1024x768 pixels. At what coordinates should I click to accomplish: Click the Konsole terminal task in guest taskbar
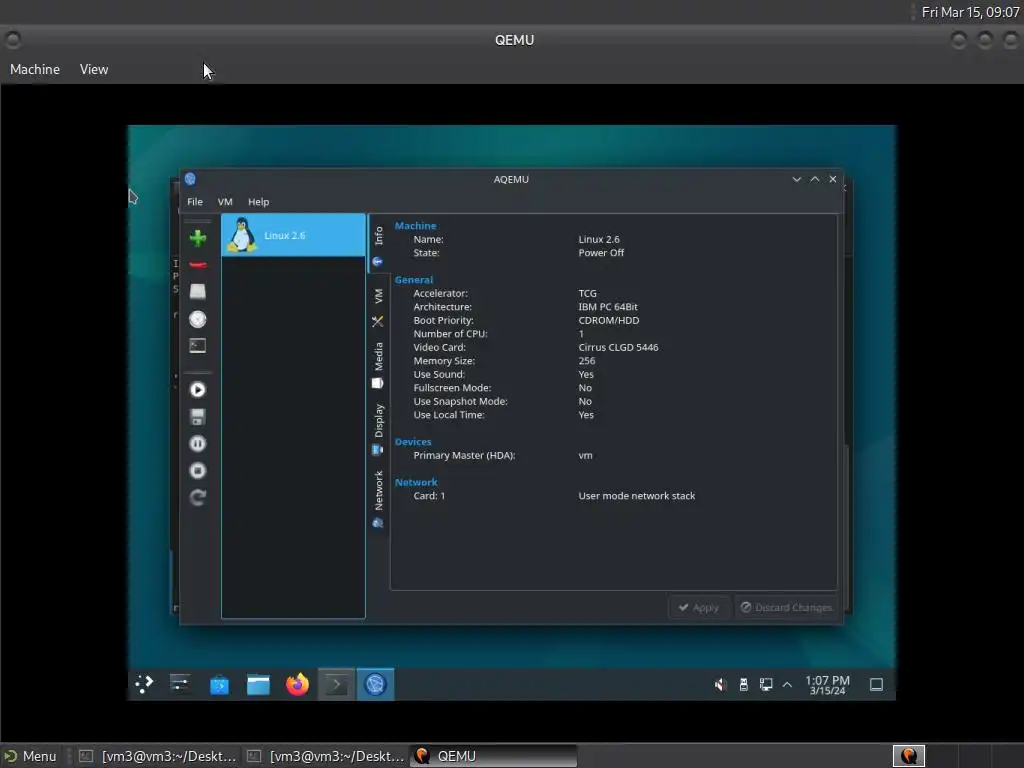pos(336,684)
